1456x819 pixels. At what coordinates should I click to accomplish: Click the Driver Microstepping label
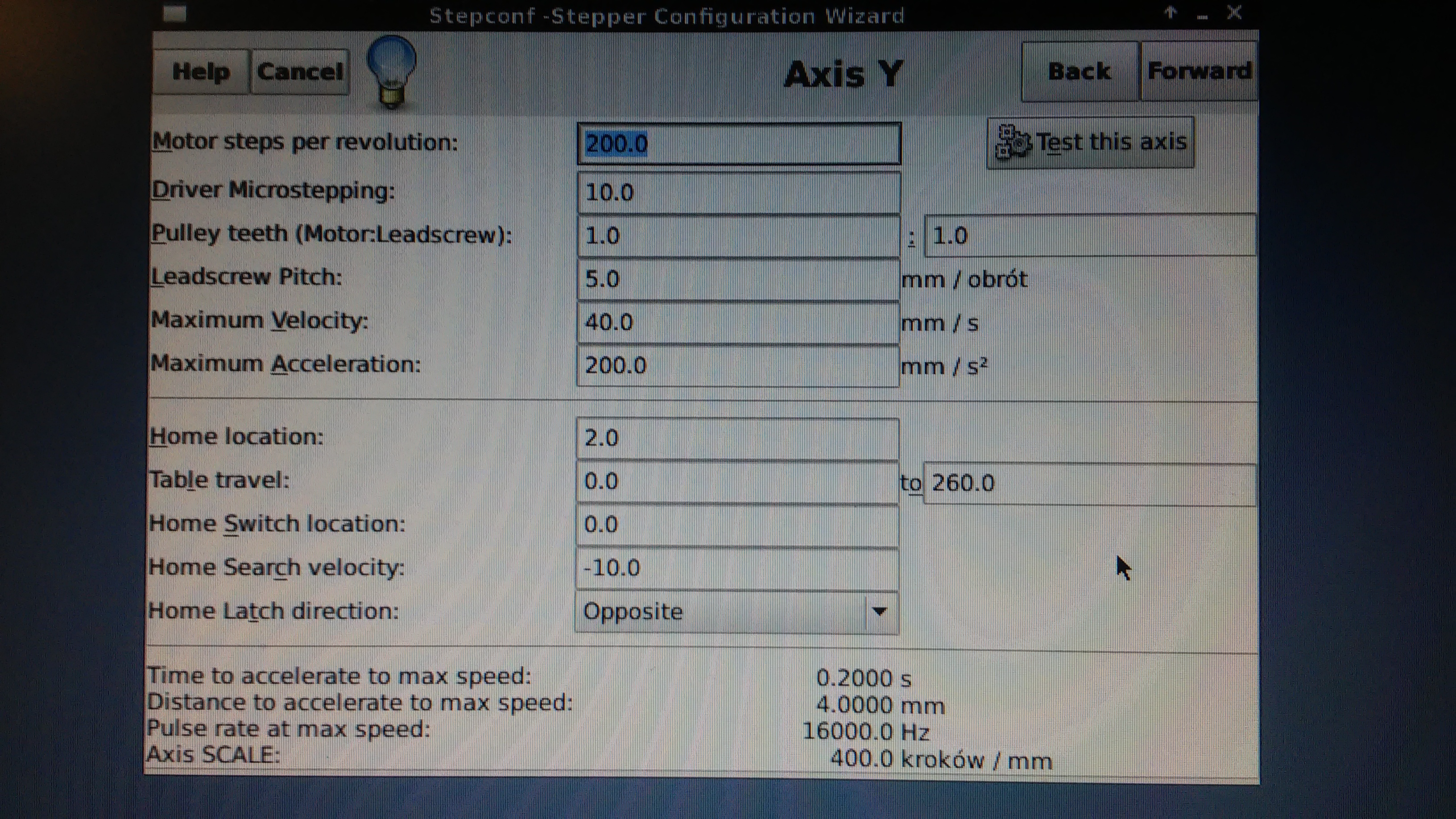(273, 190)
